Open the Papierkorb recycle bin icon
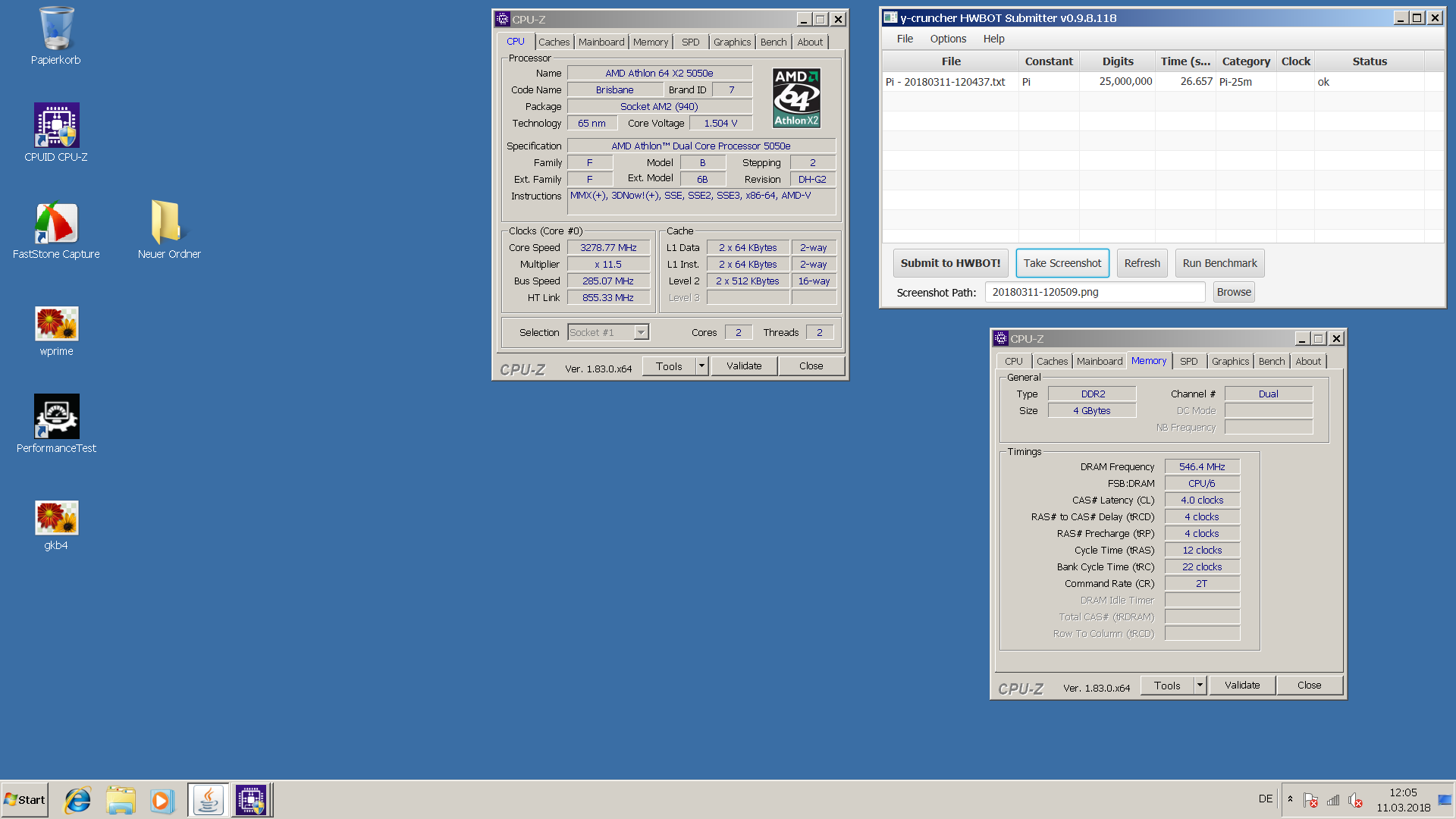Viewport: 1456px width, 819px height. tap(56, 36)
